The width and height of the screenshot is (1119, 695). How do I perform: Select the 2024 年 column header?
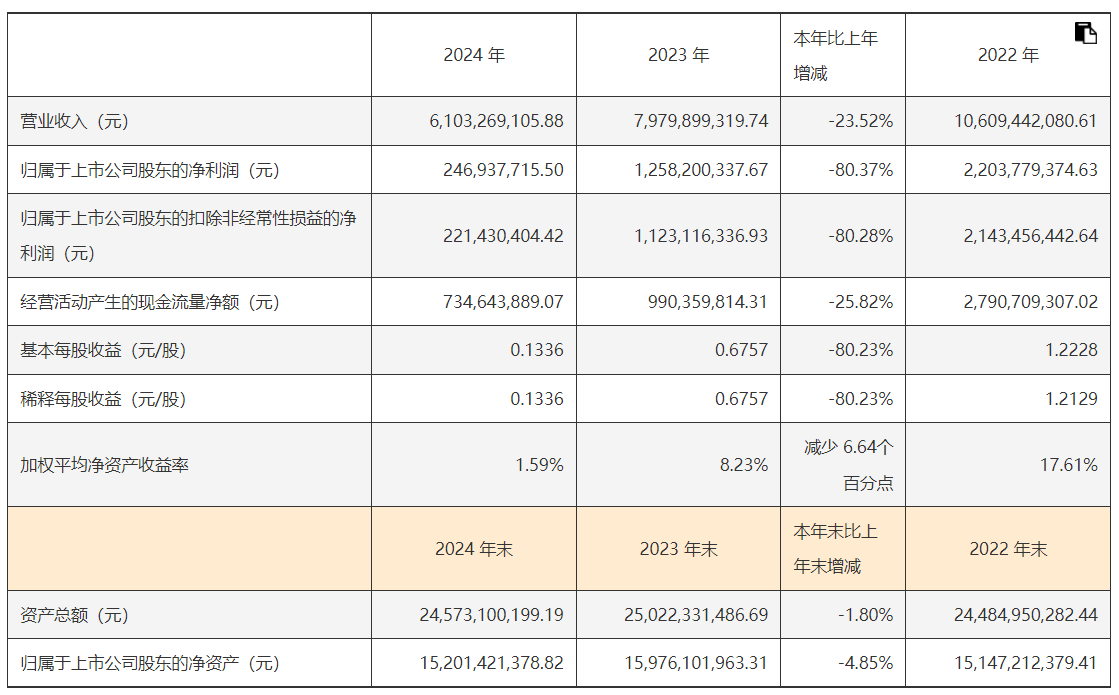pos(474,56)
